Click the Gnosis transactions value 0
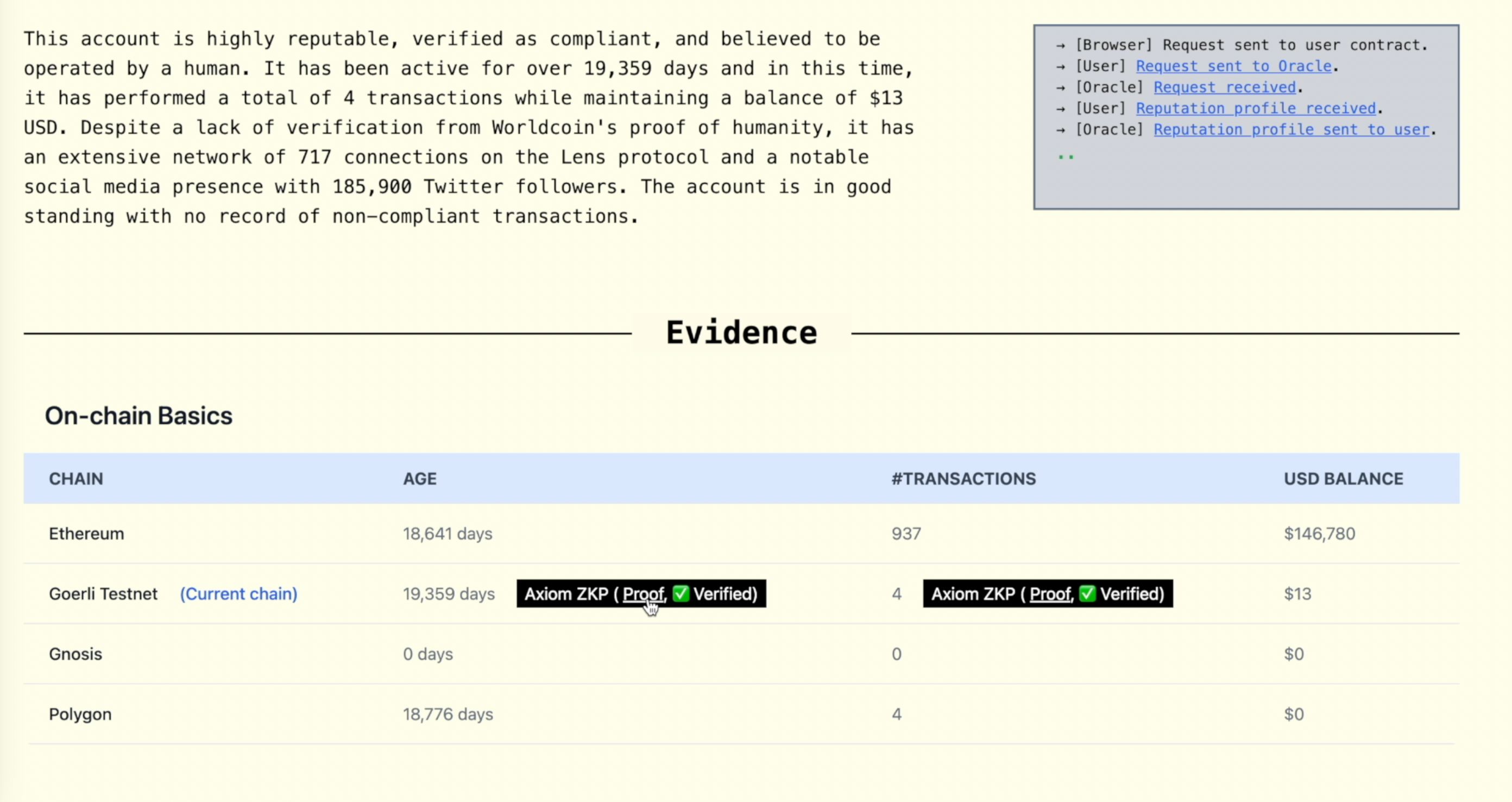The image size is (1512, 802). [896, 654]
